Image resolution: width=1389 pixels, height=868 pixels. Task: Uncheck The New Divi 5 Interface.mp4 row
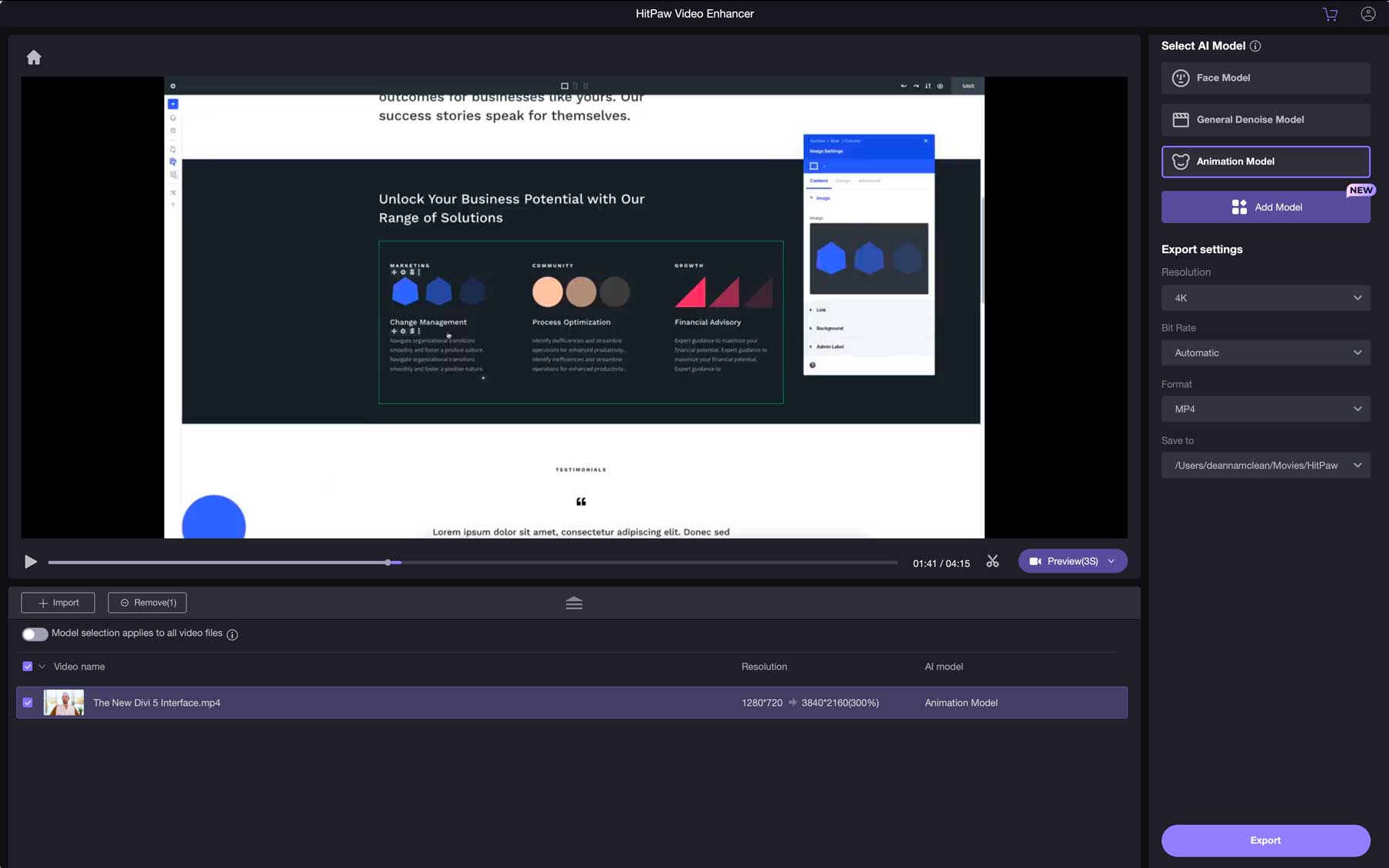(x=27, y=702)
